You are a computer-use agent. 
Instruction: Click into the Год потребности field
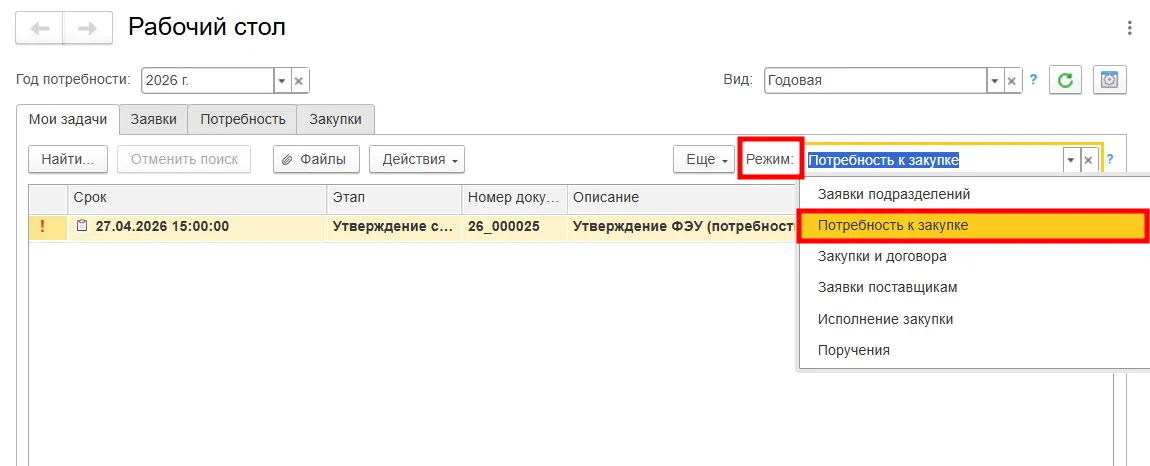tap(208, 81)
